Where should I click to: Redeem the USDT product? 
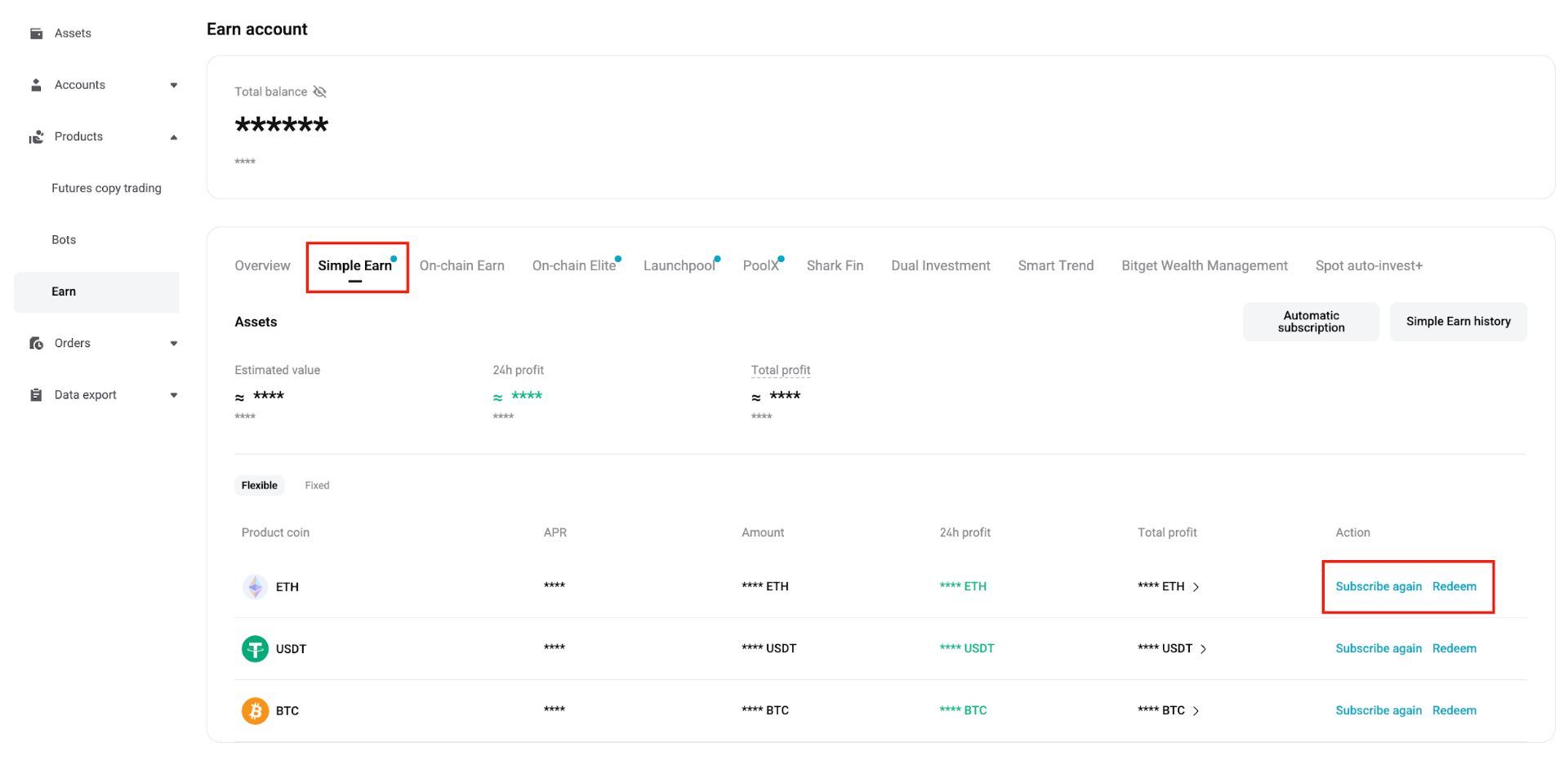[1454, 648]
